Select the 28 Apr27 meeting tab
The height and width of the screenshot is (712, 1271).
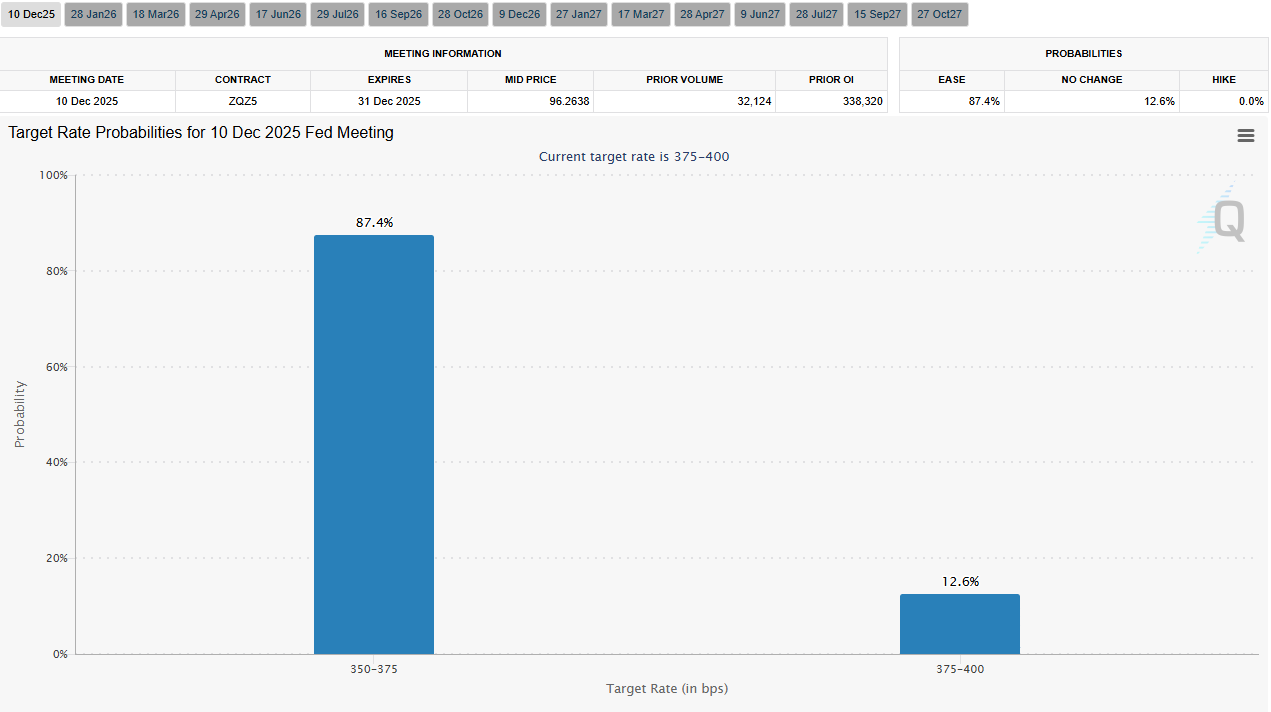(701, 14)
